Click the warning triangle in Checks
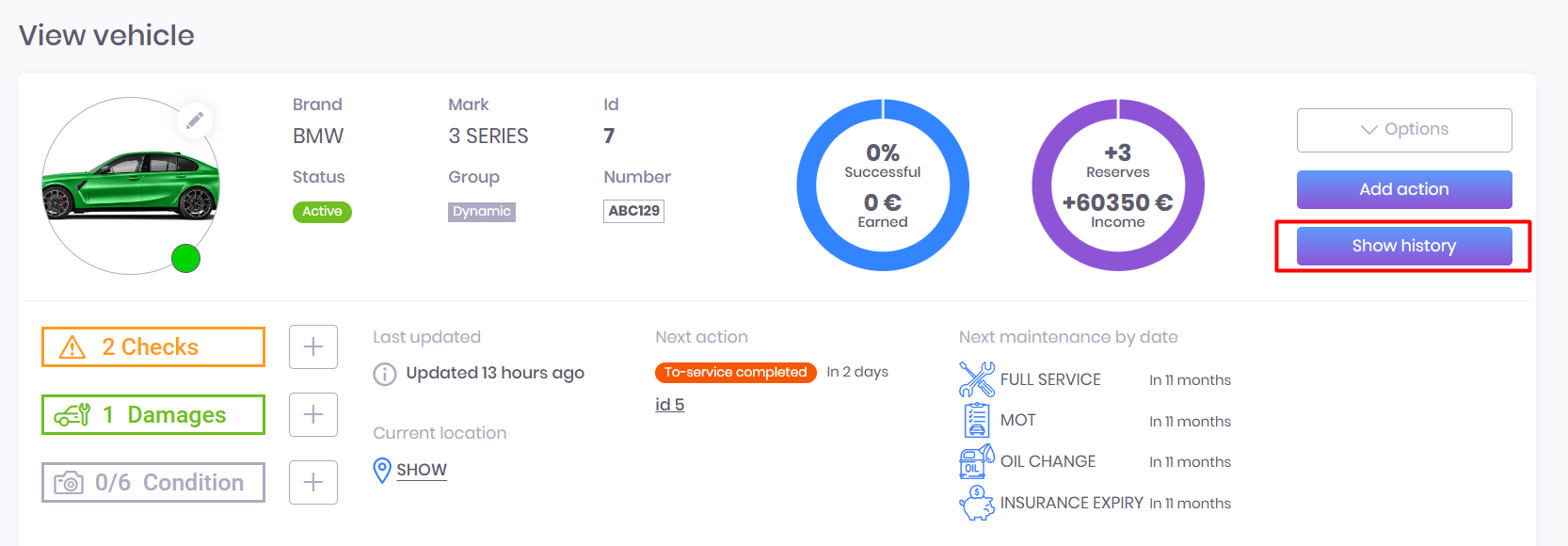This screenshot has height=546, width=1568. point(72,347)
